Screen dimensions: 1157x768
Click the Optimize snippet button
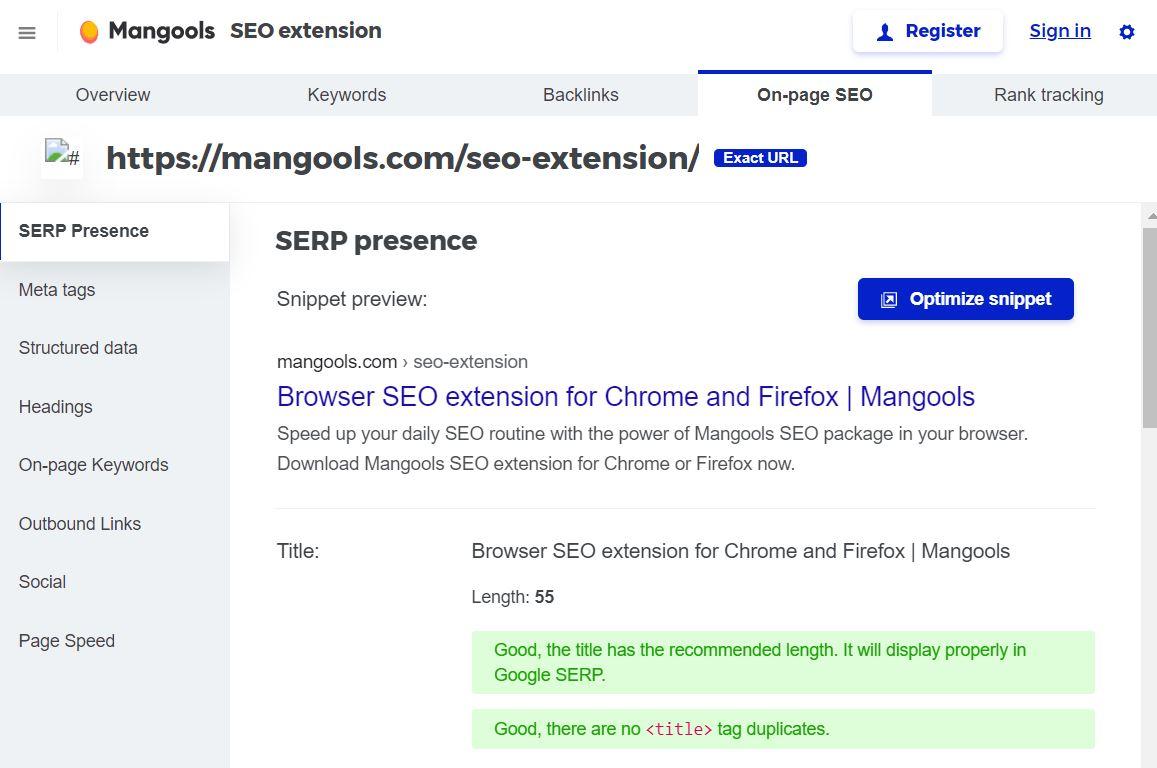tap(965, 299)
